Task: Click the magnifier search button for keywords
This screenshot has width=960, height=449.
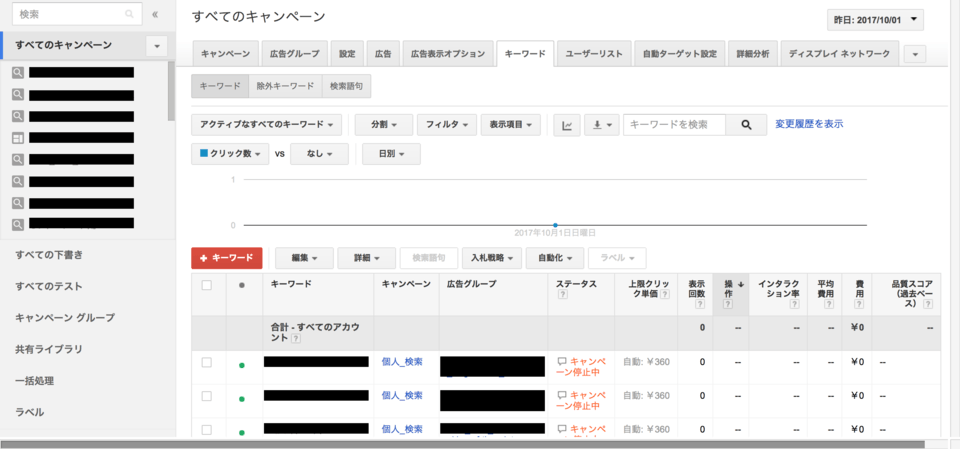Action: click(x=746, y=125)
